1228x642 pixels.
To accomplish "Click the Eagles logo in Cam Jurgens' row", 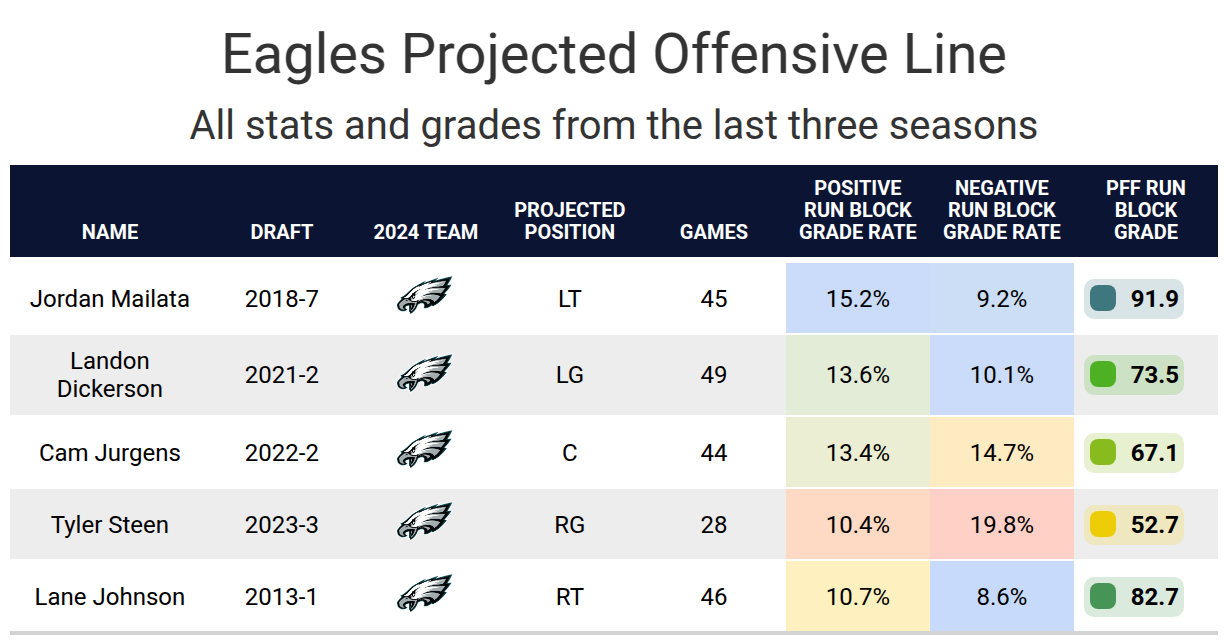I will tap(425, 451).
